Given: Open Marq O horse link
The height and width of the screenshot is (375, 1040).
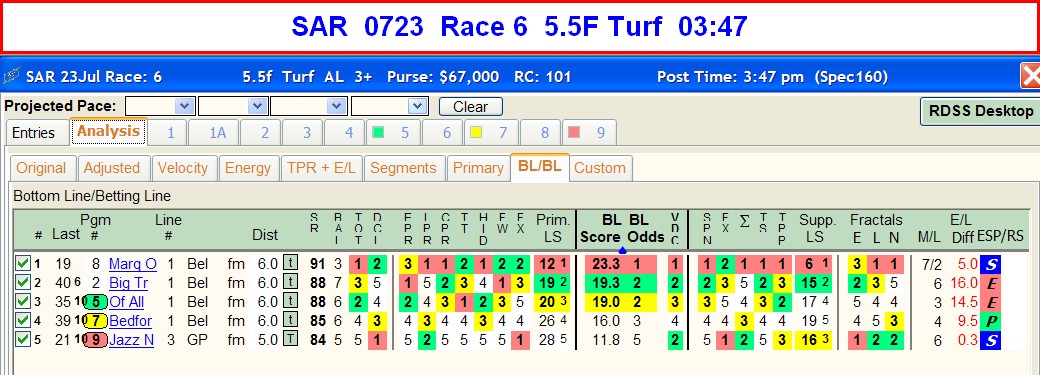Looking at the screenshot, I should [x=133, y=264].
